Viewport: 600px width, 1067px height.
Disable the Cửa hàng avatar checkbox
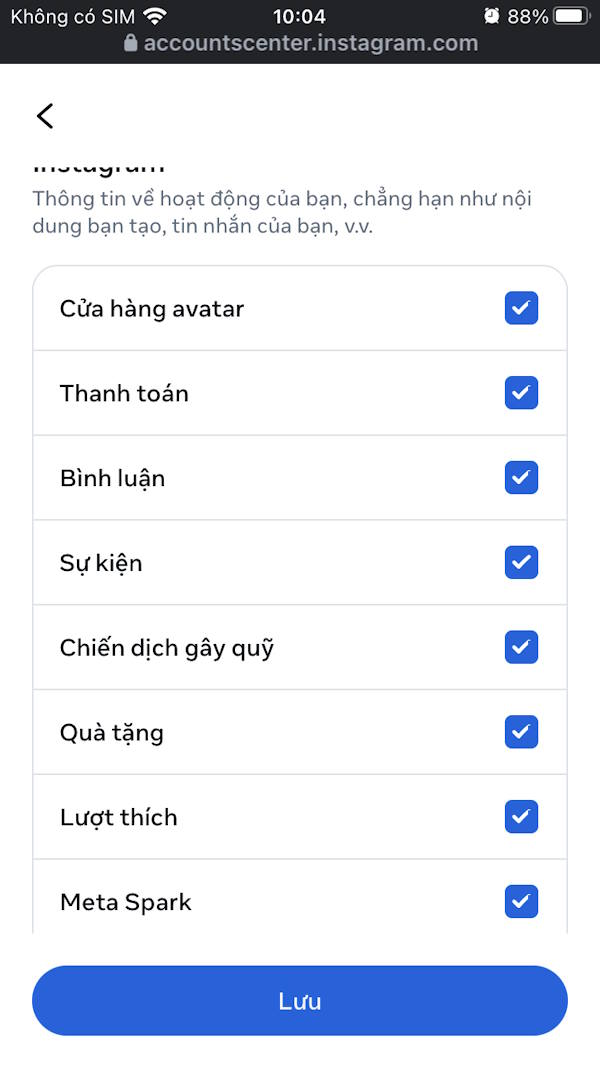(521, 308)
